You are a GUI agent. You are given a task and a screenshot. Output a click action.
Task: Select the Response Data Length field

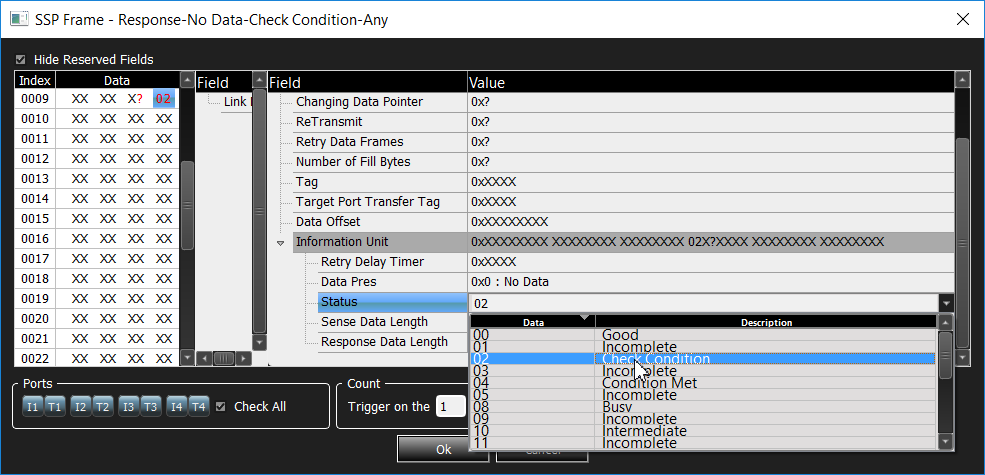click(393, 342)
